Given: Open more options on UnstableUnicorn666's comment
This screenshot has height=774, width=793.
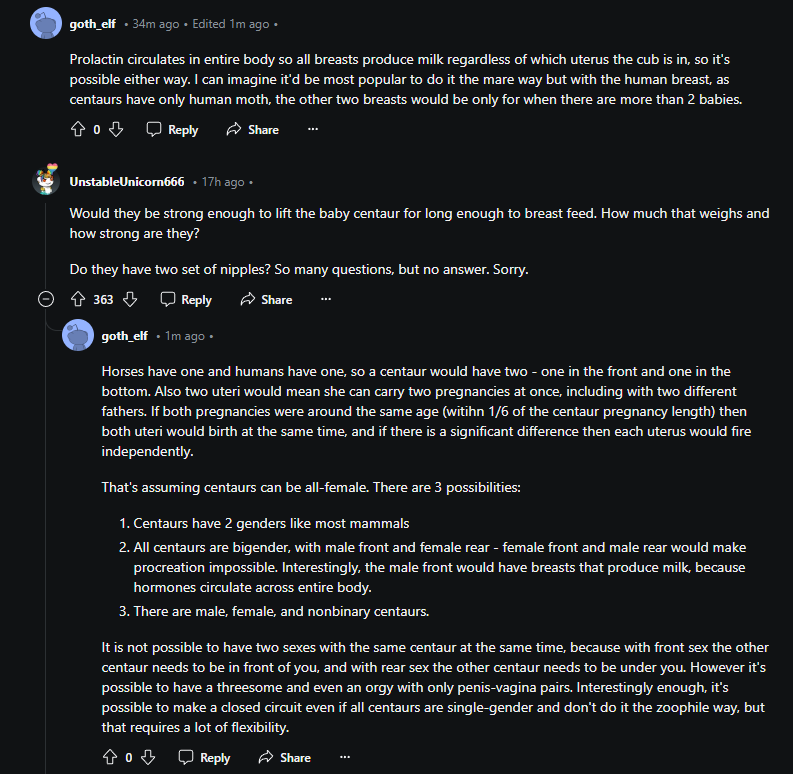Looking at the screenshot, I should [326, 299].
